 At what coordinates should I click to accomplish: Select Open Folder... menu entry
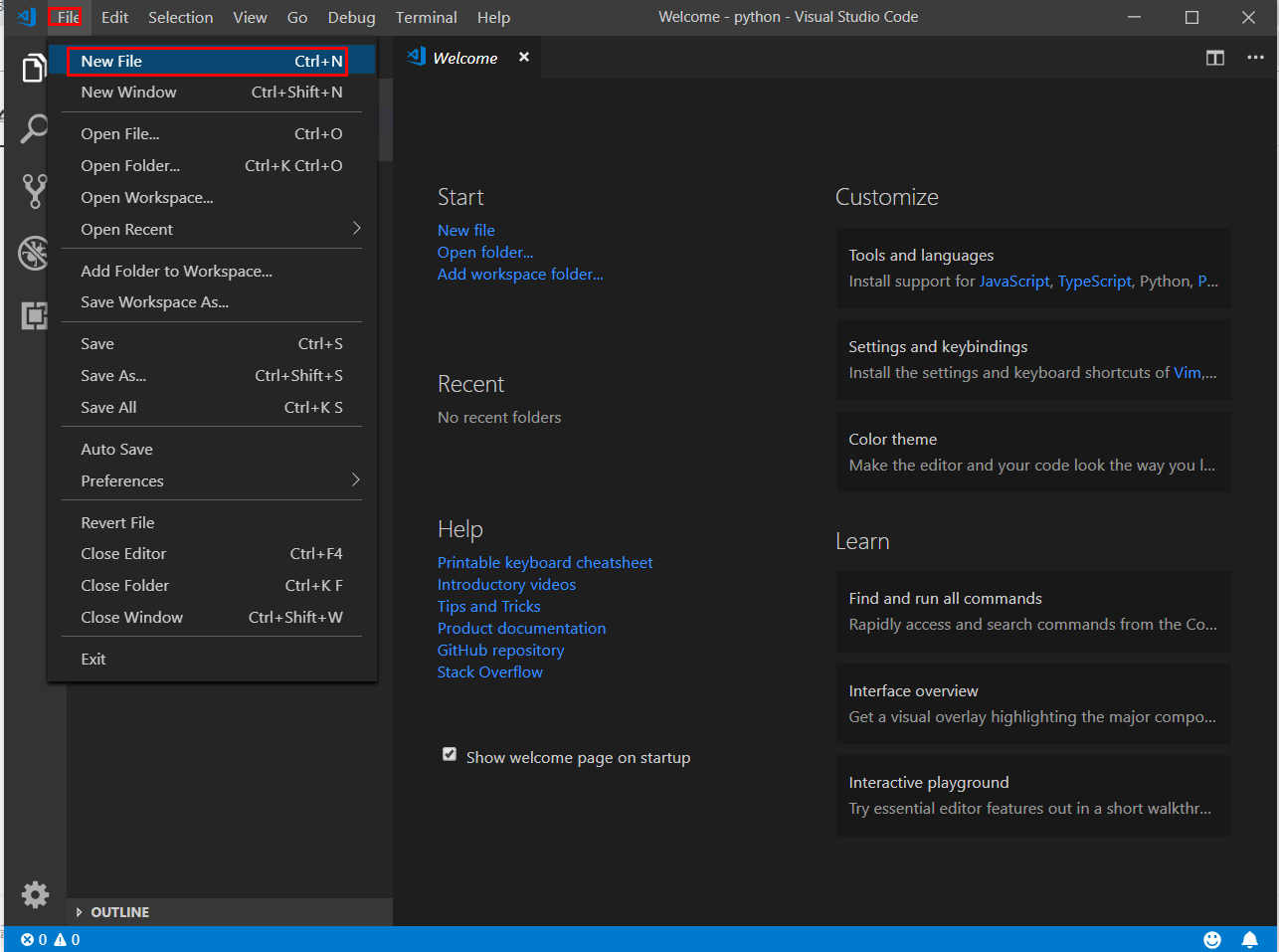point(212,165)
